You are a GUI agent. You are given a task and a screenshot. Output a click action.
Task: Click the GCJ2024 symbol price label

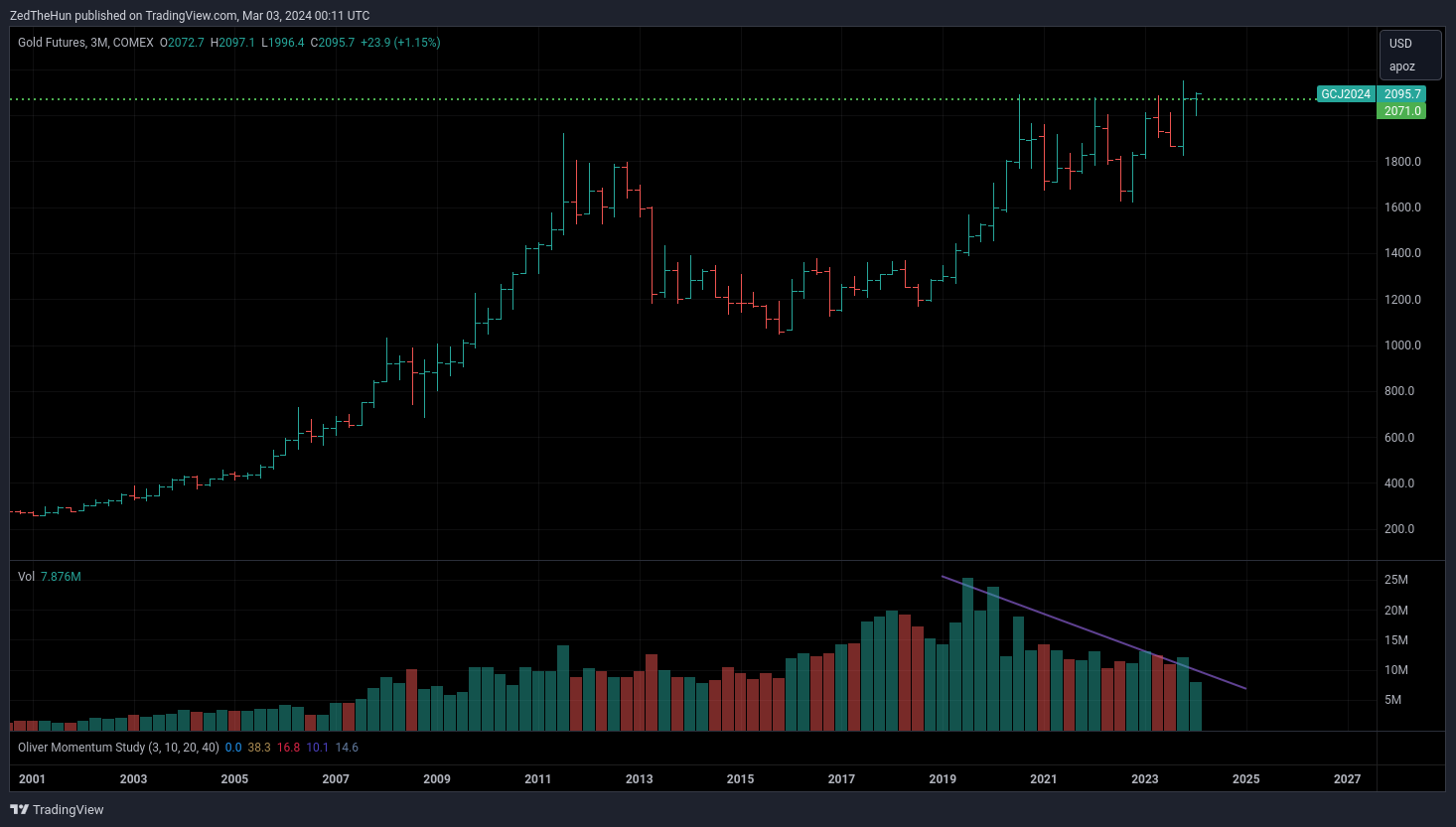tap(1346, 94)
